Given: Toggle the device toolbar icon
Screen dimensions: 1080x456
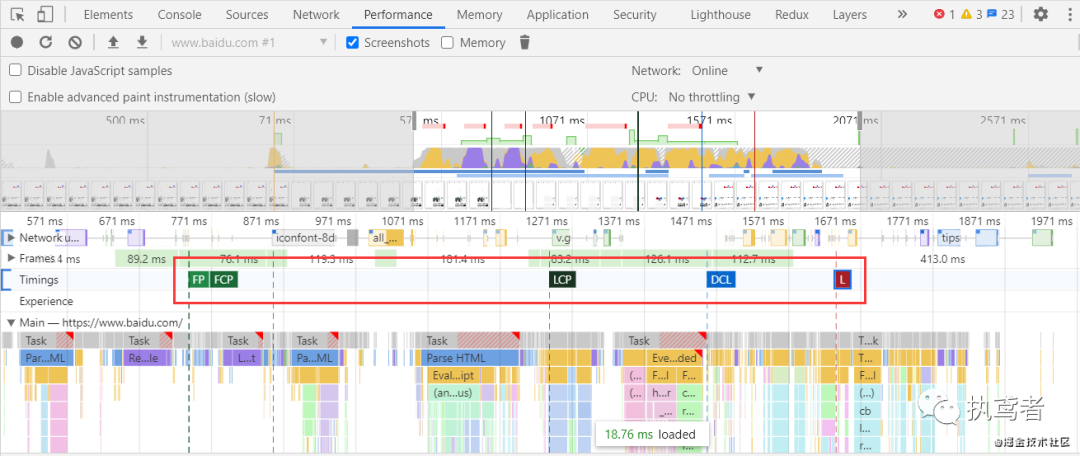Looking at the screenshot, I should pyautogui.click(x=45, y=14).
